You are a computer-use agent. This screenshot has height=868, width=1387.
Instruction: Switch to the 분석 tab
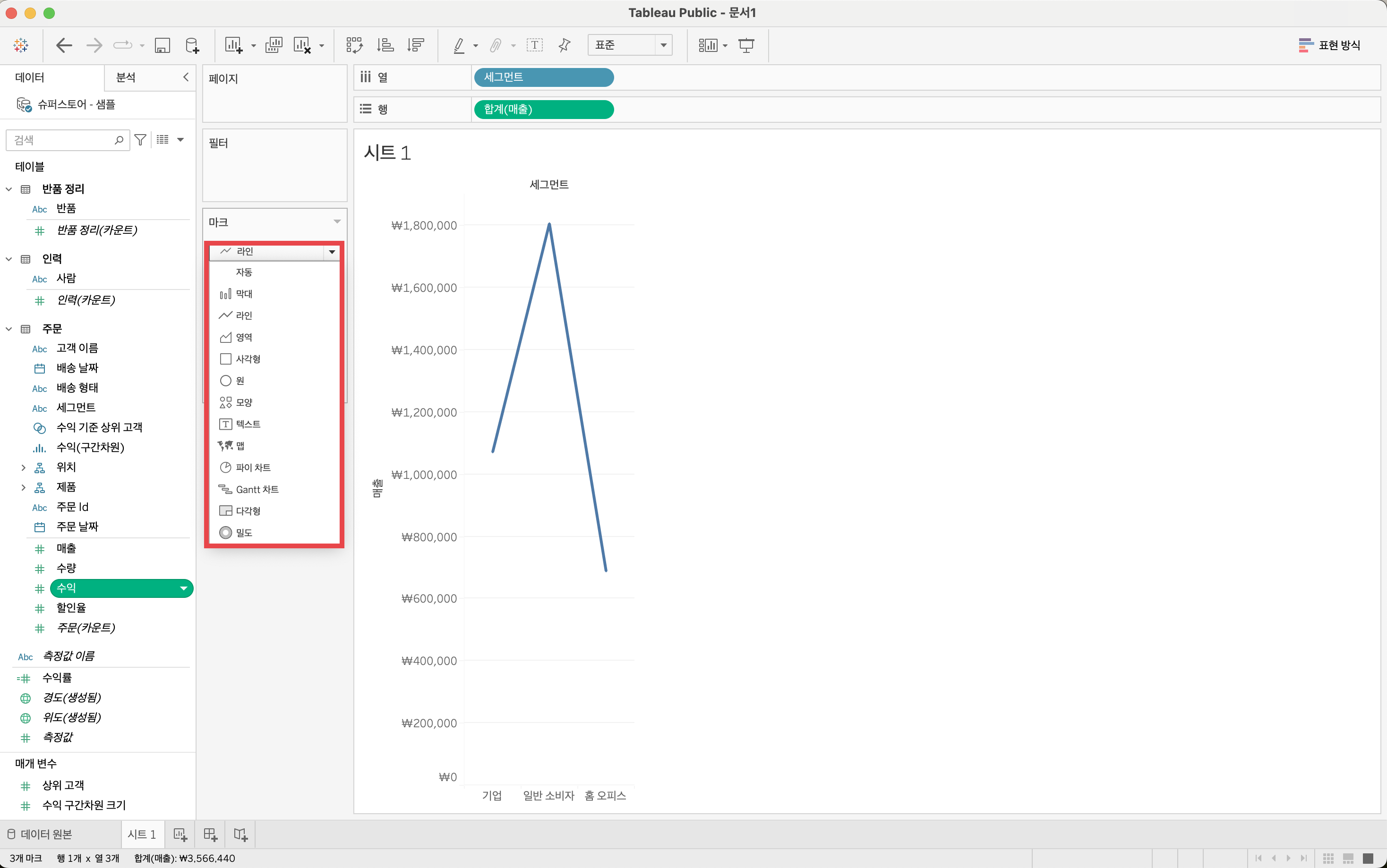(x=126, y=77)
